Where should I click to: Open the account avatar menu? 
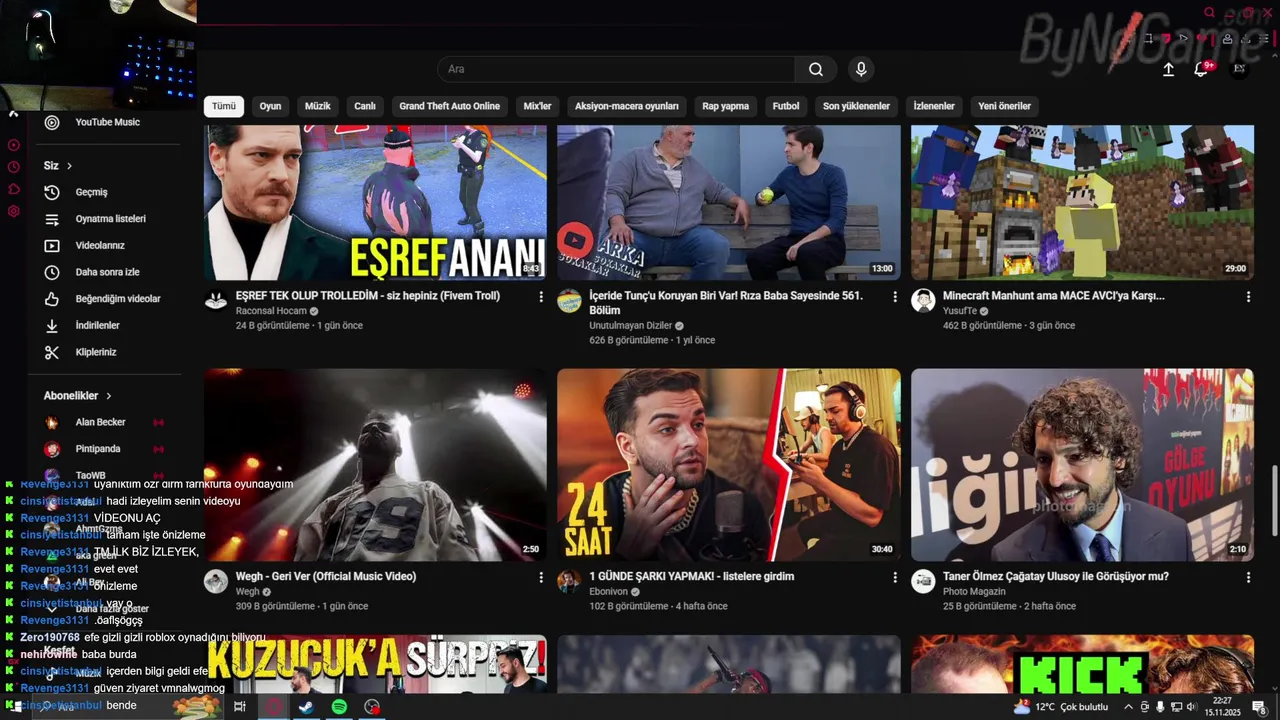pyautogui.click(x=1239, y=69)
